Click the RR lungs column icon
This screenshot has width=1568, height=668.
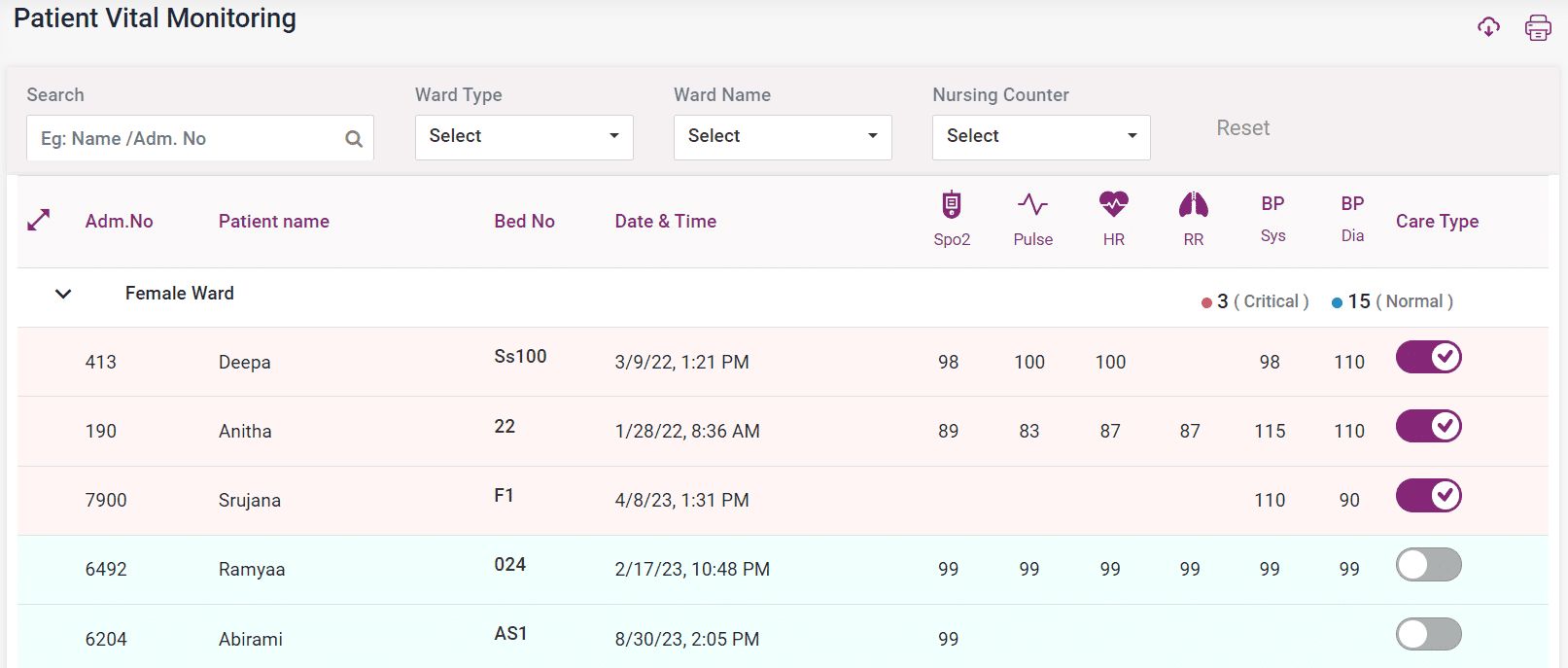[x=1193, y=204]
